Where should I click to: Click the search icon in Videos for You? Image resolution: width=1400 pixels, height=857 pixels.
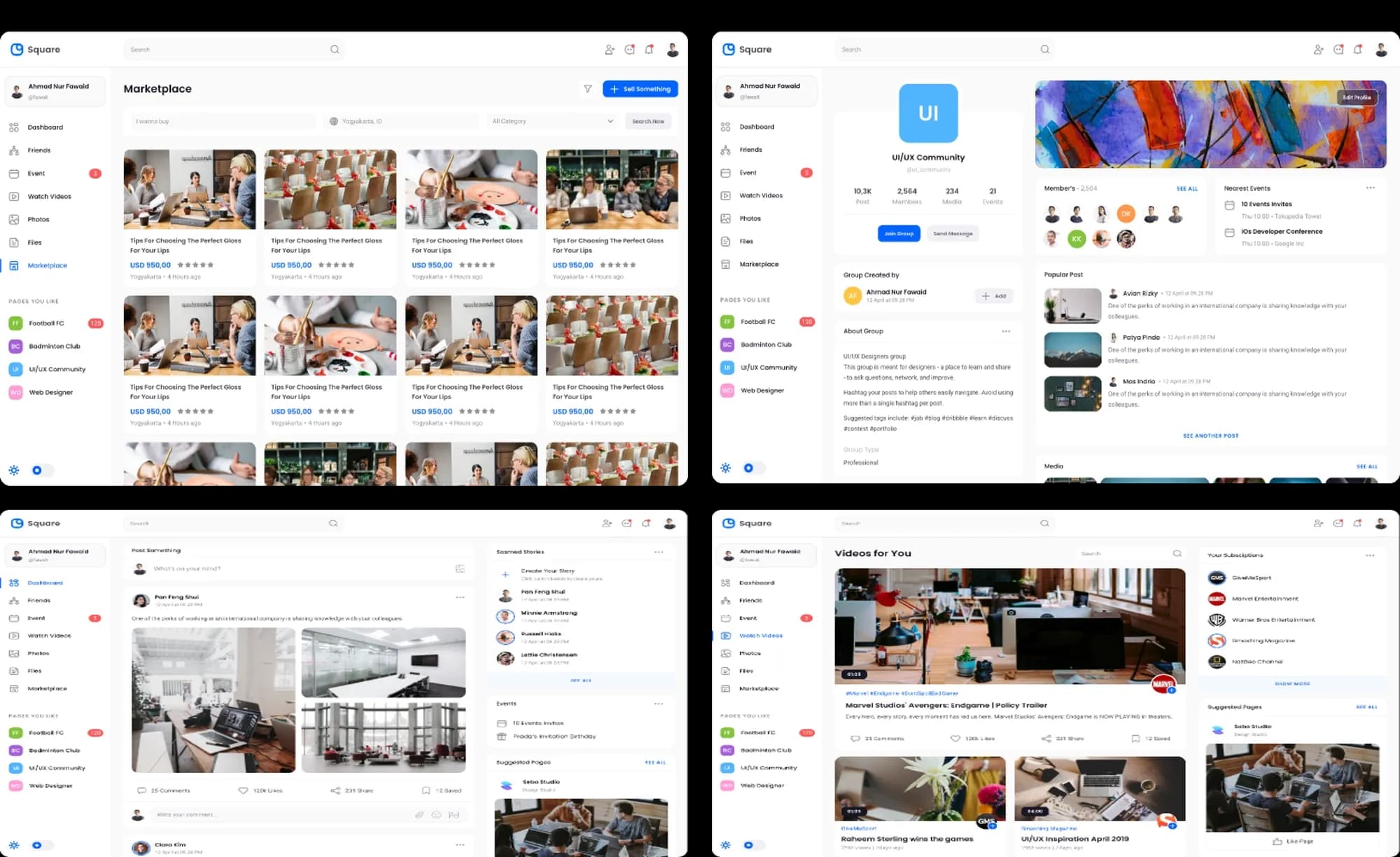(1177, 553)
